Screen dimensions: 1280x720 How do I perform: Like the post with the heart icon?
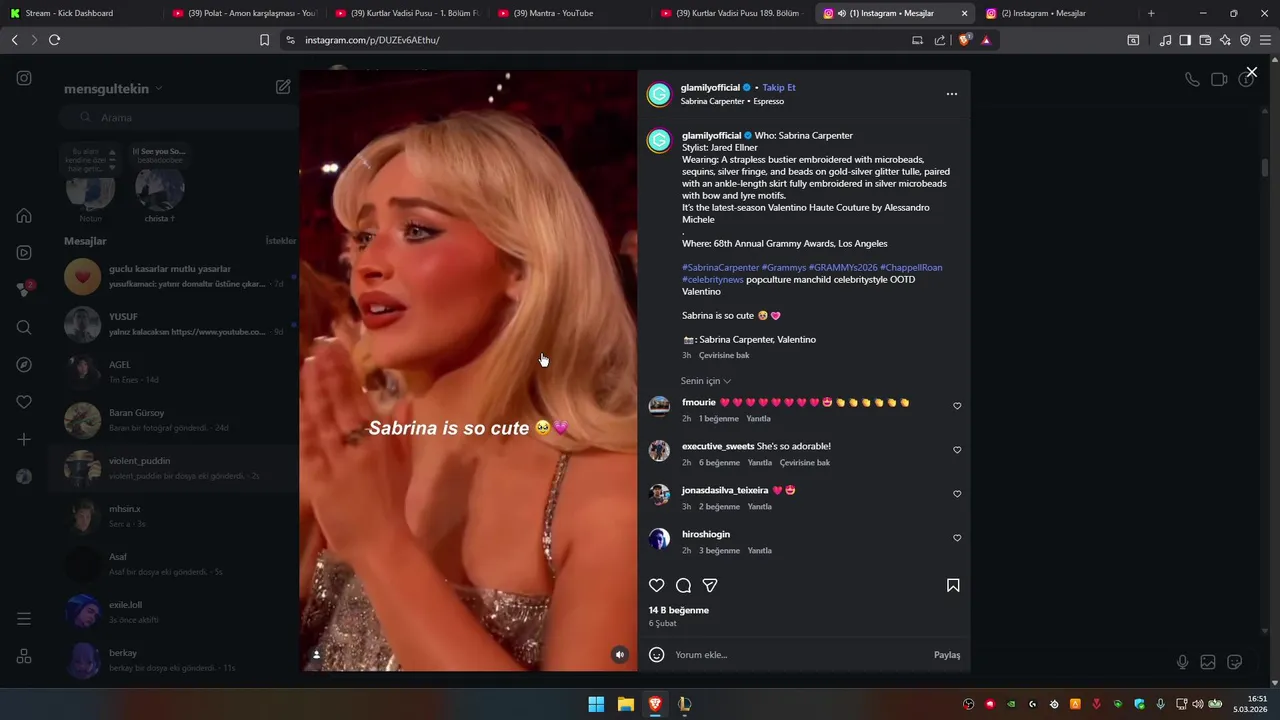[656, 585]
